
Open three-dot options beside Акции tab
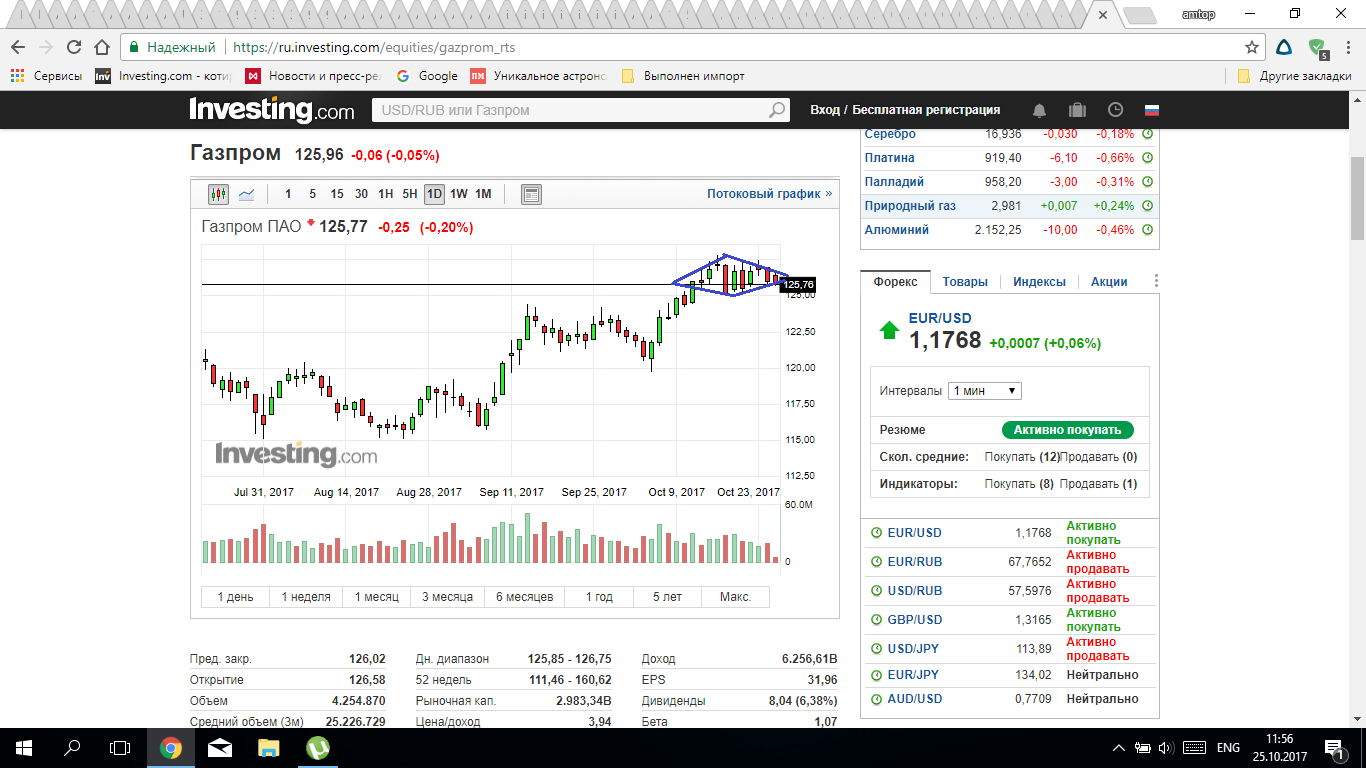click(1156, 281)
